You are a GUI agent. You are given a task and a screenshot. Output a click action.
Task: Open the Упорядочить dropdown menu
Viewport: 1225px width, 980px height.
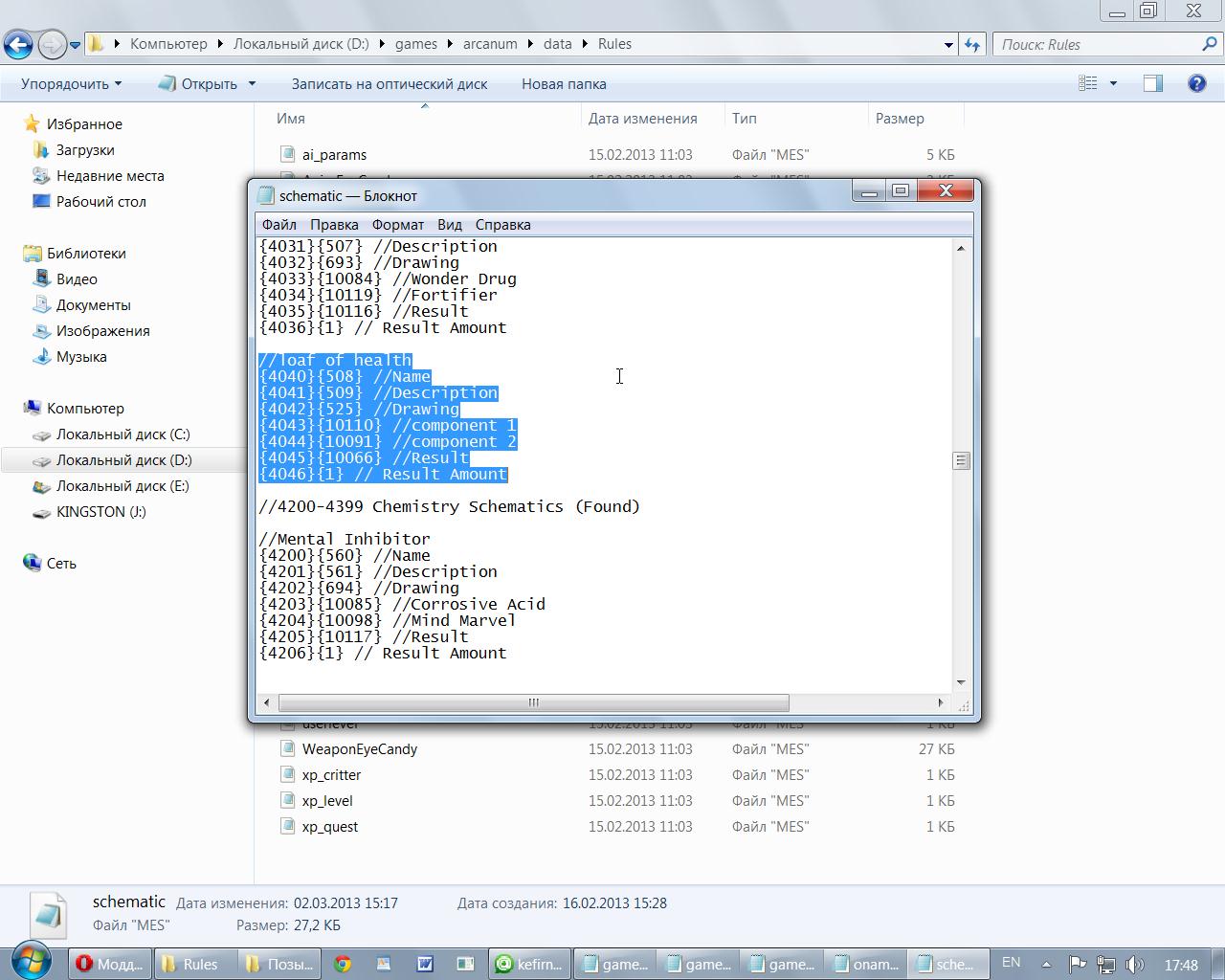(x=72, y=84)
